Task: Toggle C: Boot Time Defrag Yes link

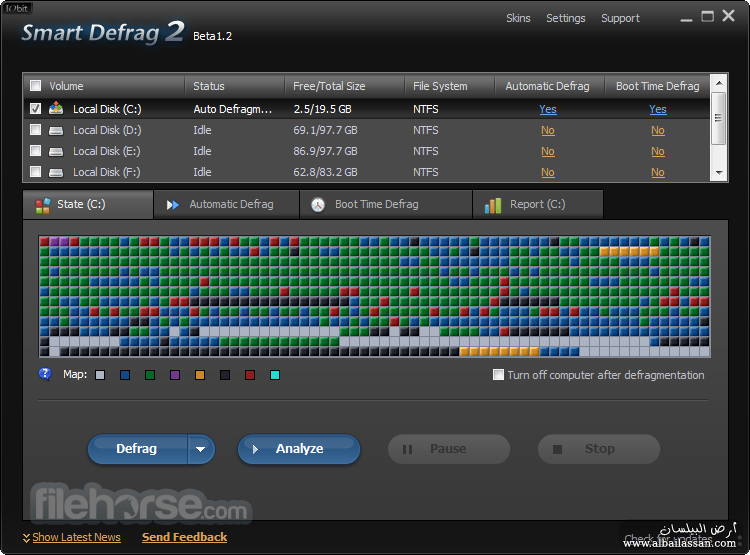Action: [x=658, y=110]
